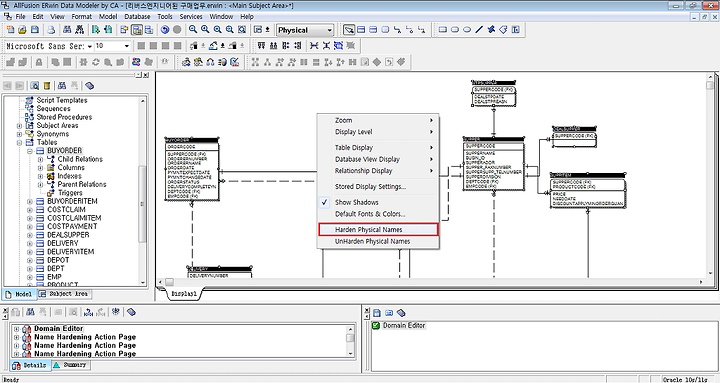This screenshot has width=720, height=383.
Task: Click the Open model folder icon
Action: pos(22,30)
